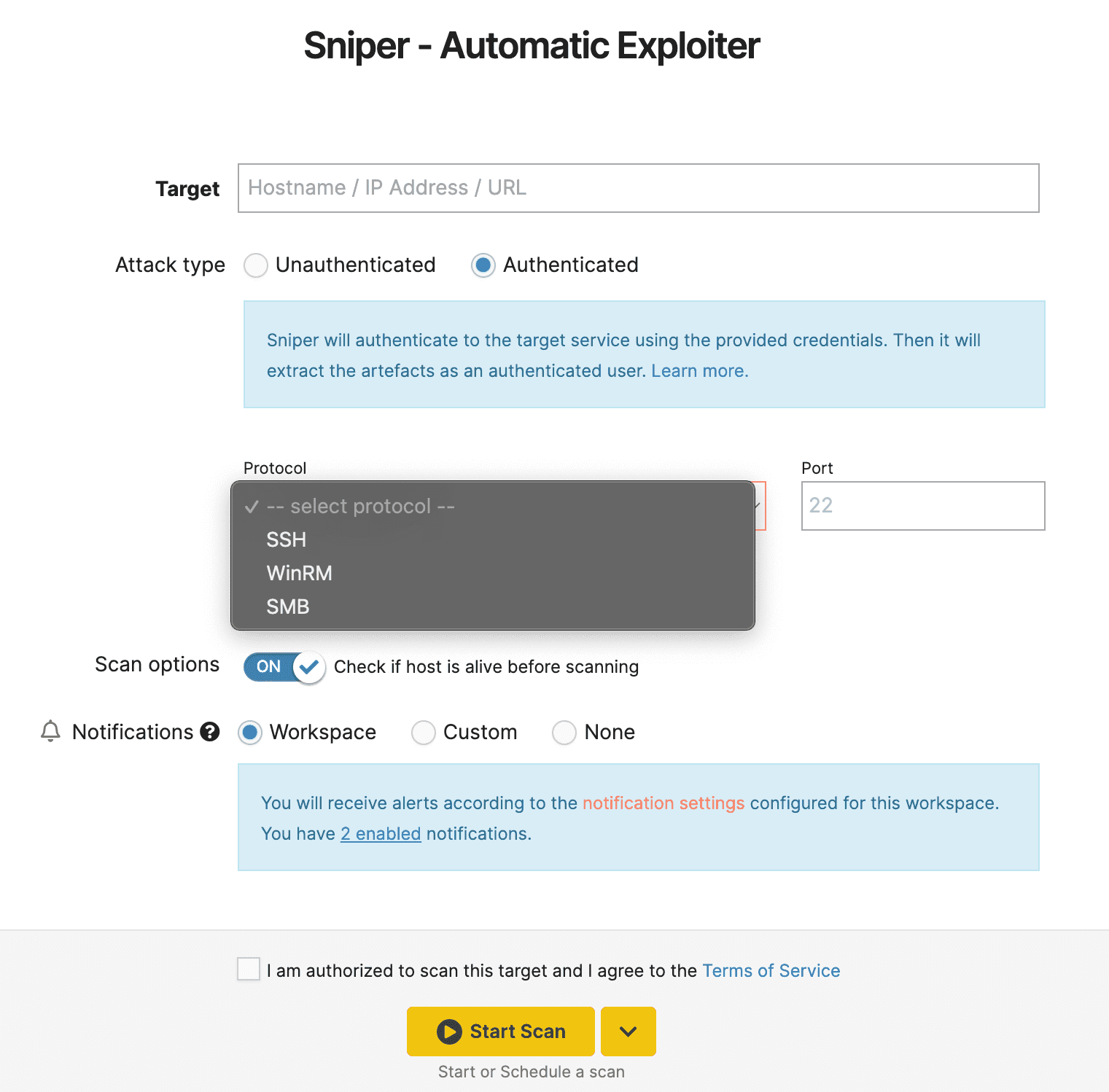This screenshot has height=1092, width=1109.
Task: Click the Port number field
Action: click(x=922, y=506)
